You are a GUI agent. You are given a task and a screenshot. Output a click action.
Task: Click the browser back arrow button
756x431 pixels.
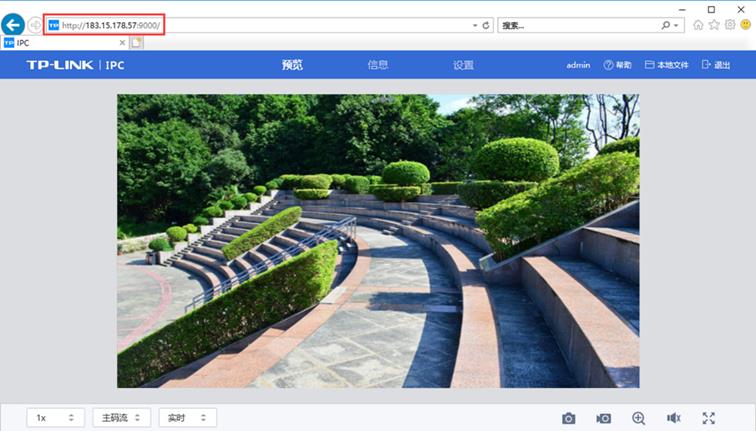(13, 25)
